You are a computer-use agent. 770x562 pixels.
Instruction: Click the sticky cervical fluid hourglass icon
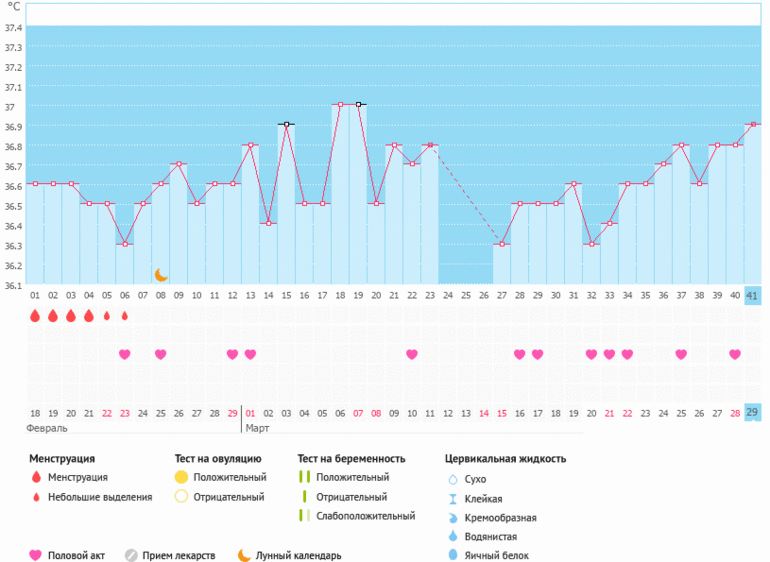(x=455, y=498)
